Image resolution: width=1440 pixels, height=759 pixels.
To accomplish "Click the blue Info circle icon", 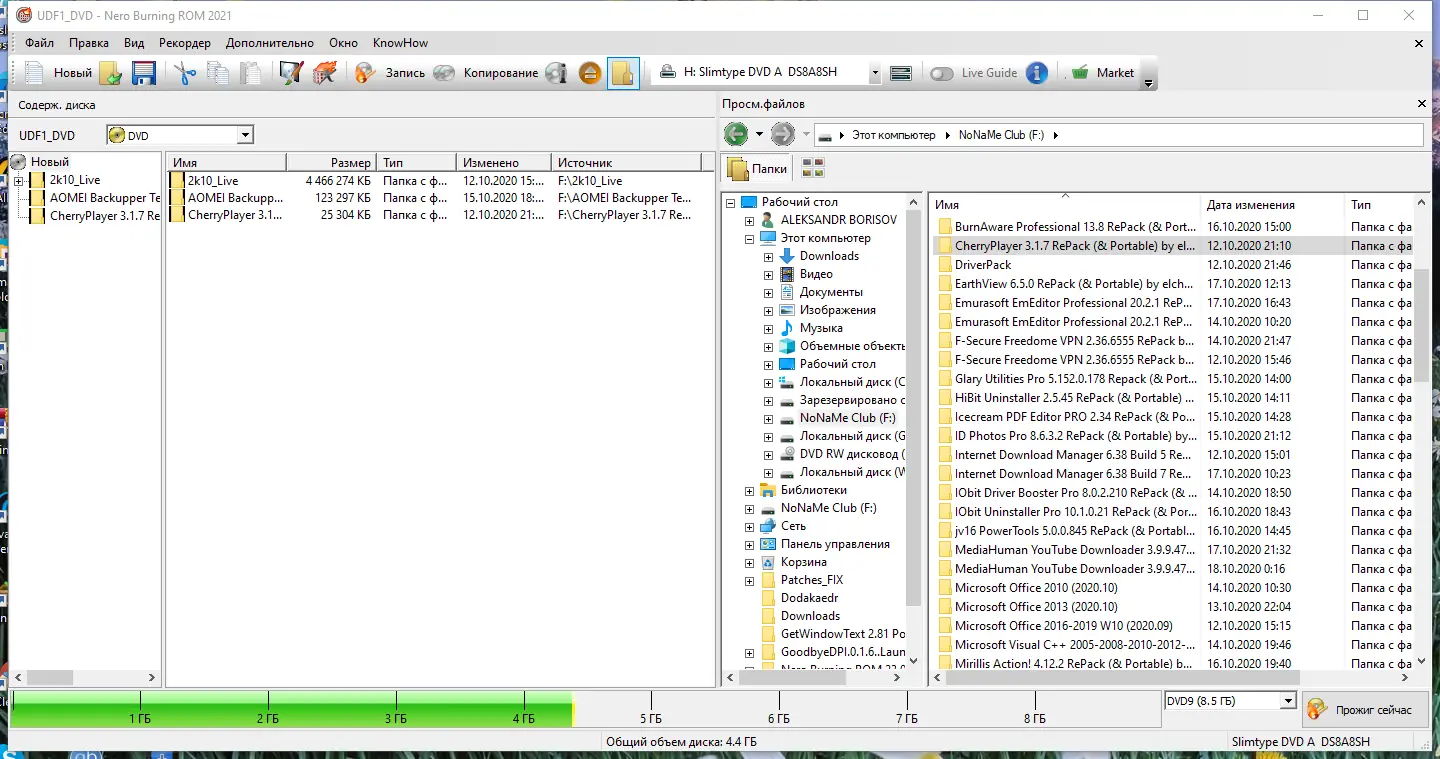I will coord(1037,73).
